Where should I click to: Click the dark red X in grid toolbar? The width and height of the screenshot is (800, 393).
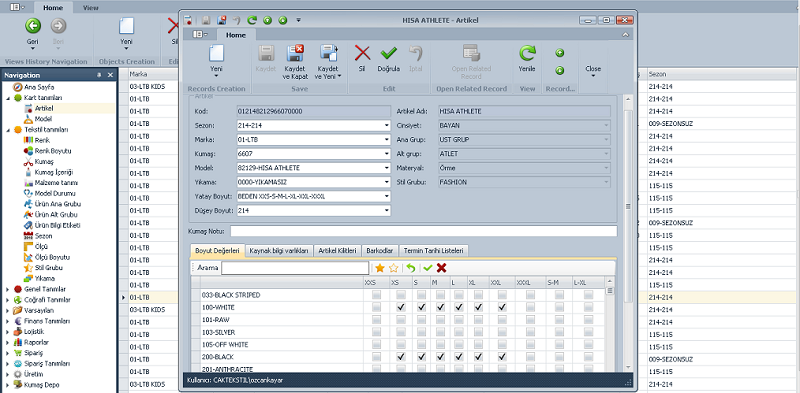(442, 268)
